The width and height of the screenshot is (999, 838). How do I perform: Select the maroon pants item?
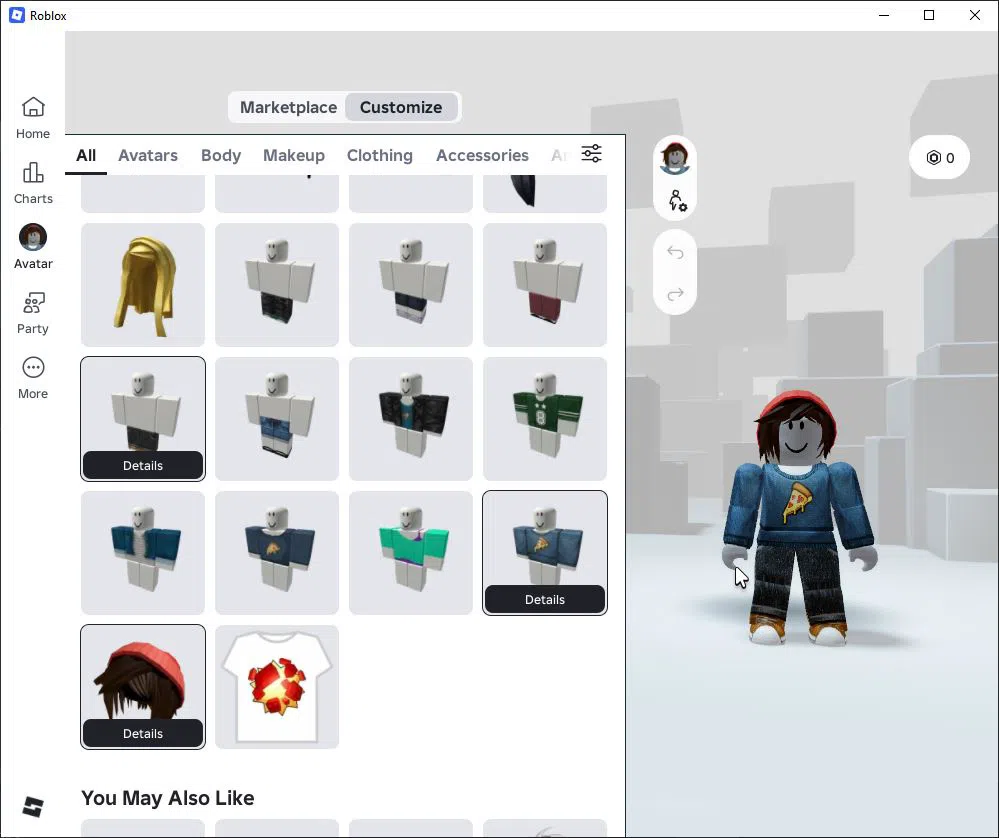click(x=545, y=285)
